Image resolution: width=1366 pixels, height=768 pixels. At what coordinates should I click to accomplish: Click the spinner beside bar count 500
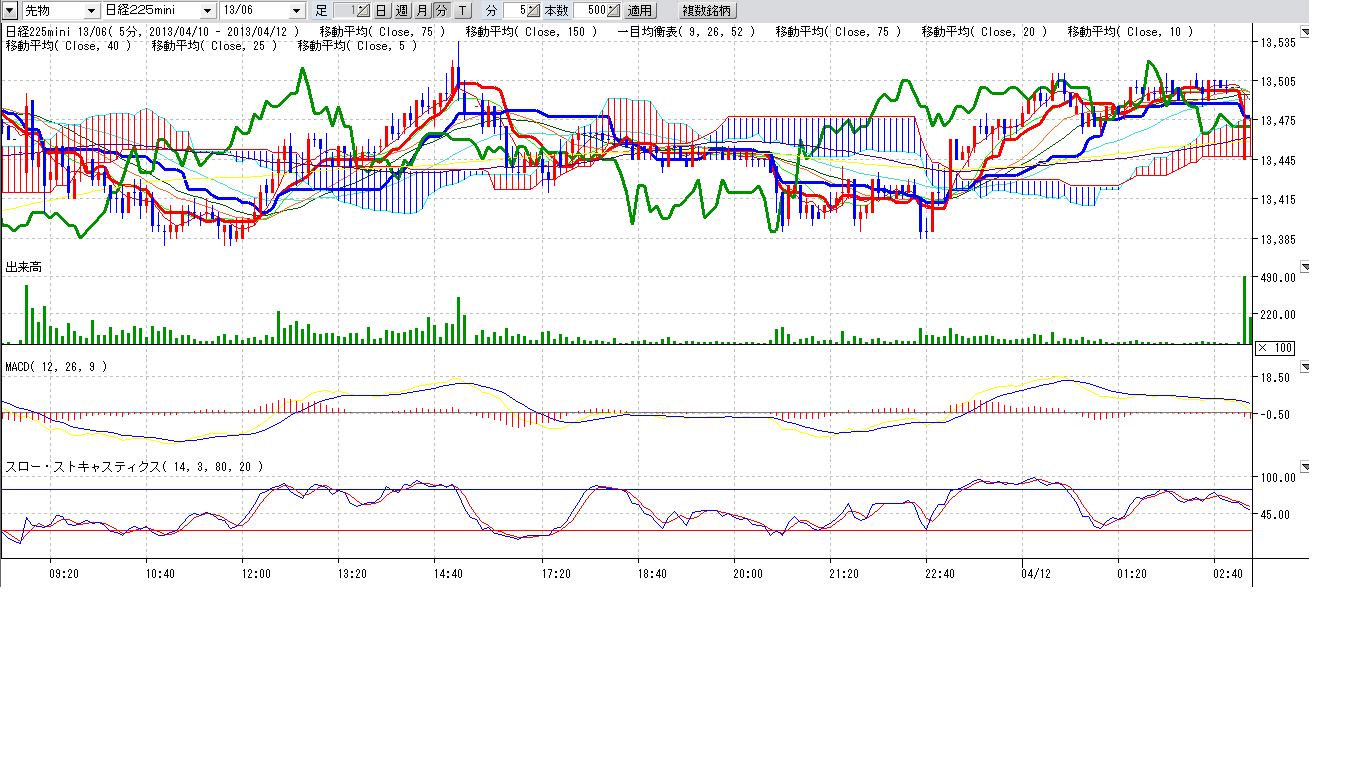[x=614, y=10]
